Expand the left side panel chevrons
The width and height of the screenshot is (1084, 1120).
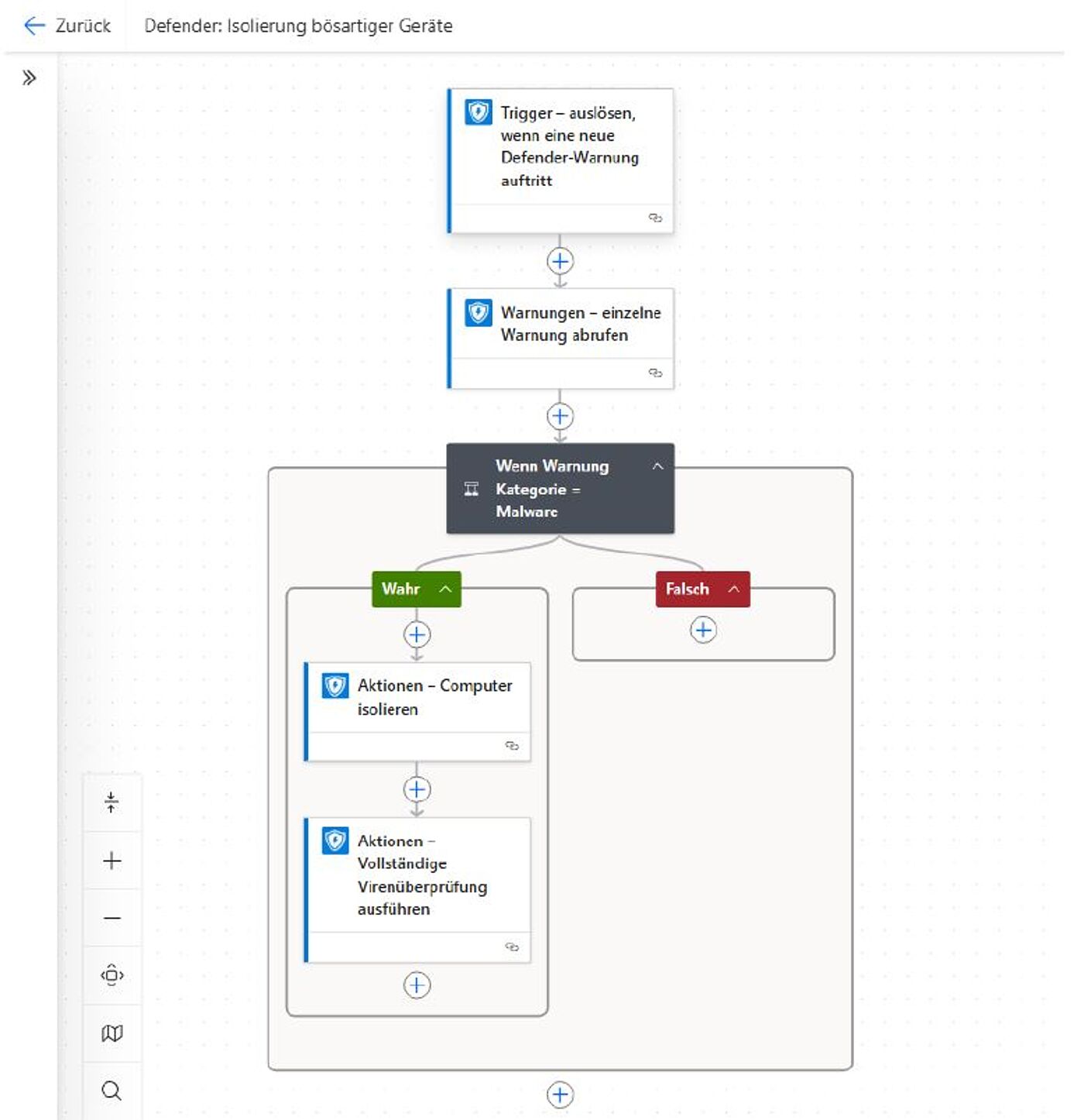click(x=29, y=77)
